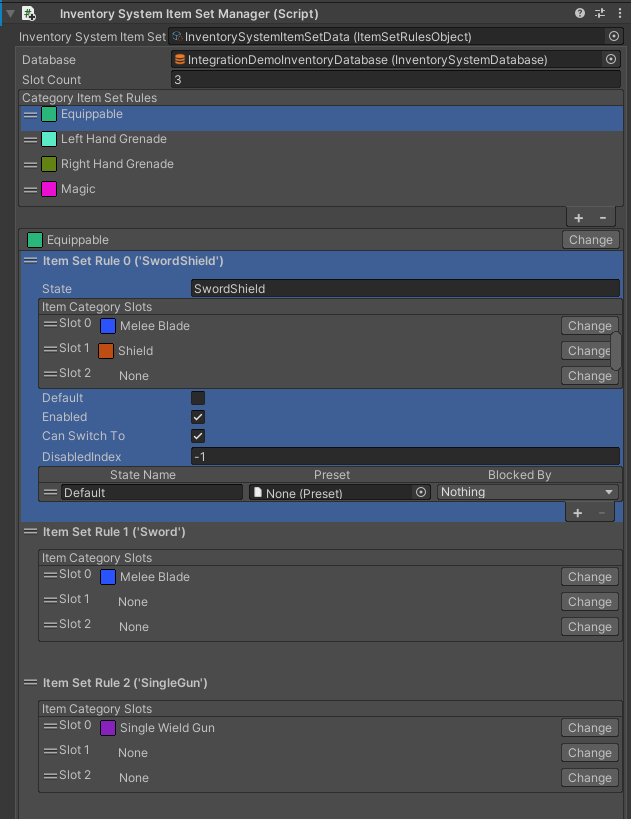The height and width of the screenshot is (819, 631).
Task: Enable the Default checkbox
Action: [197, 397]
